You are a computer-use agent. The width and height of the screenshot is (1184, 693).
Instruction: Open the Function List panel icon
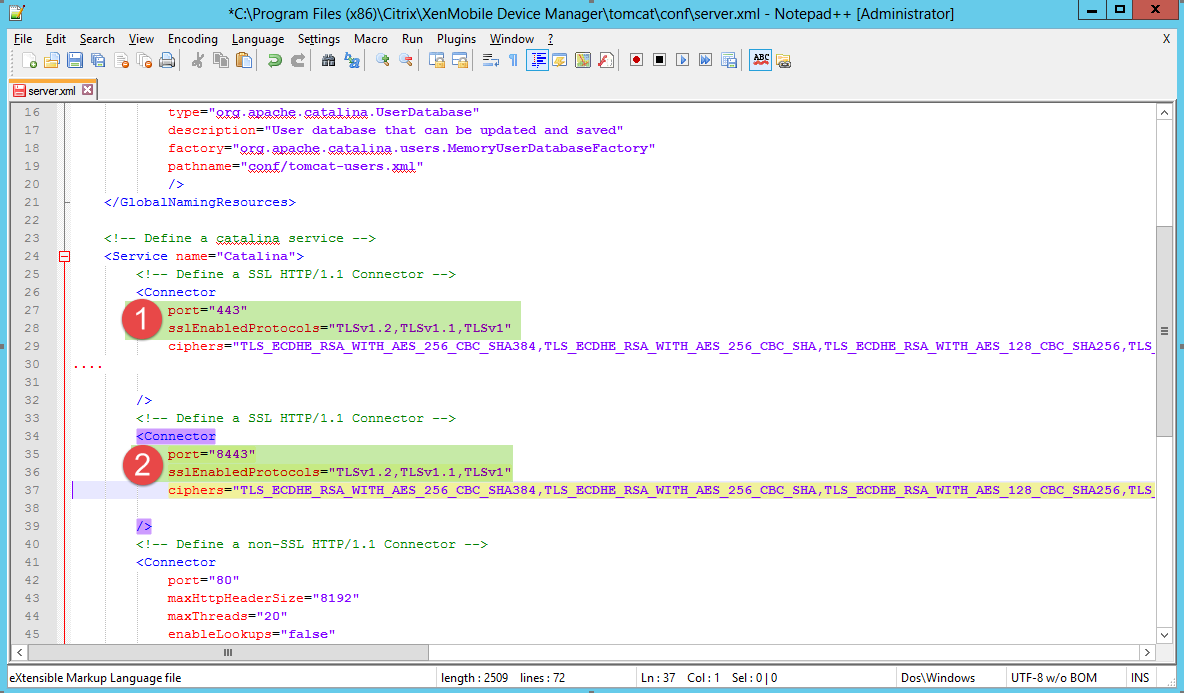[x=606, y=60]
